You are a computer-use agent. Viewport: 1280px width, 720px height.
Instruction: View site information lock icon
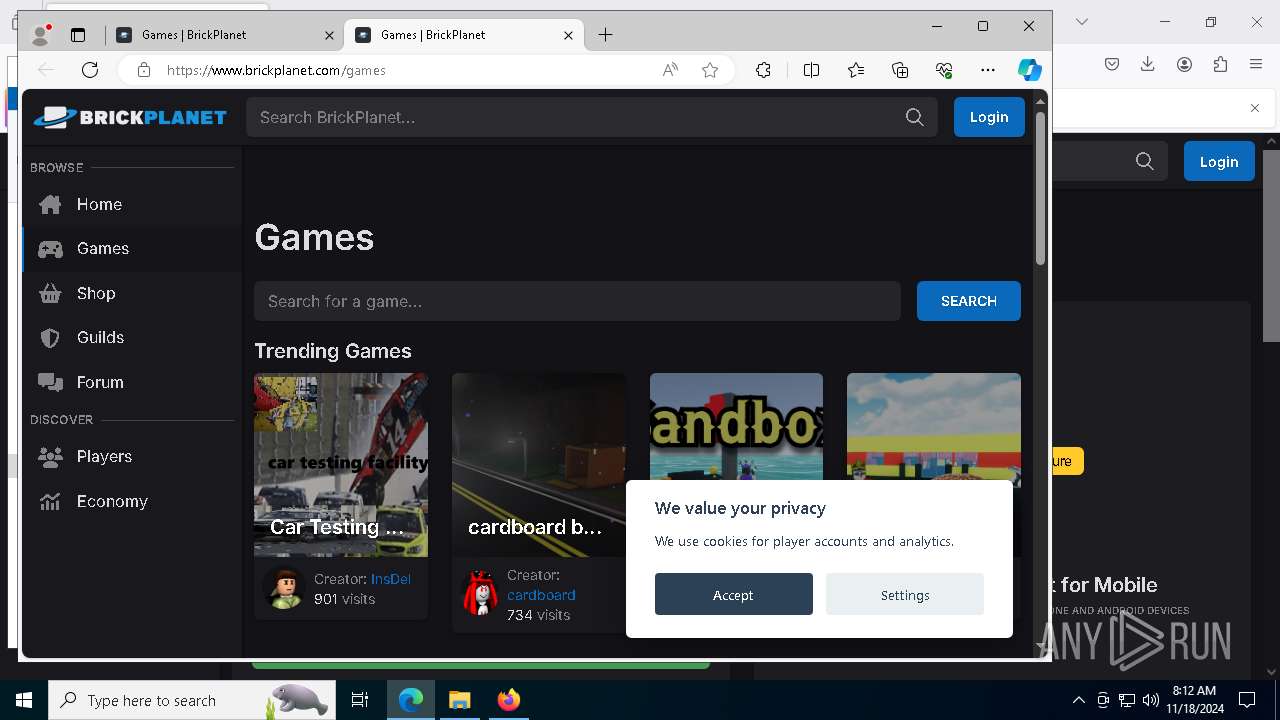(144, 70)
